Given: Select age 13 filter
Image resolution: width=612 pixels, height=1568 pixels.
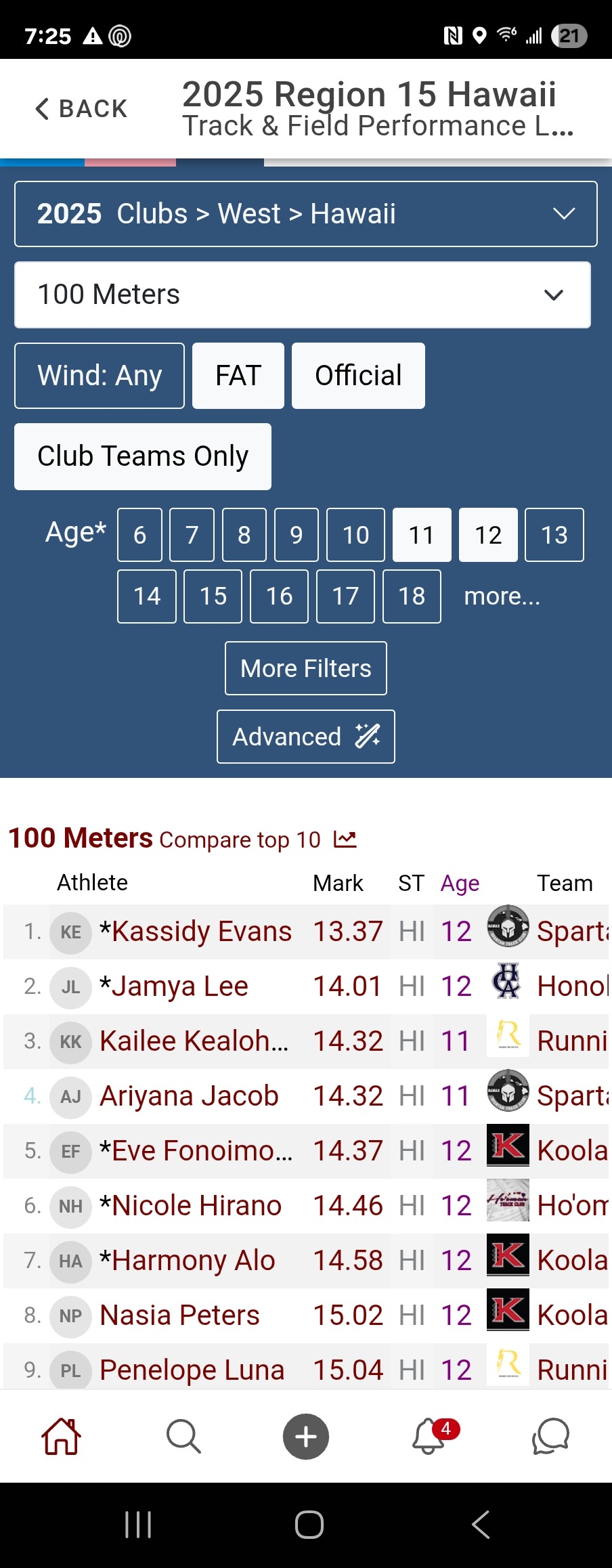Looking at the screenshot, I should point(554,535).
